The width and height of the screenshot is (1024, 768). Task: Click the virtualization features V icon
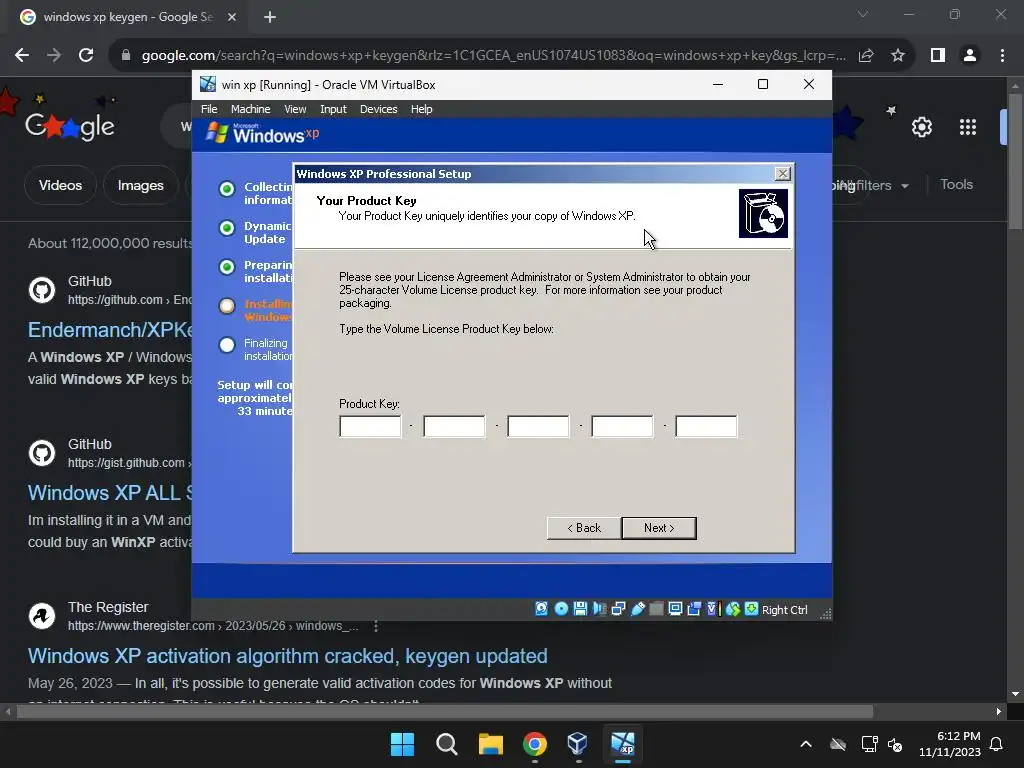point(712,609)
